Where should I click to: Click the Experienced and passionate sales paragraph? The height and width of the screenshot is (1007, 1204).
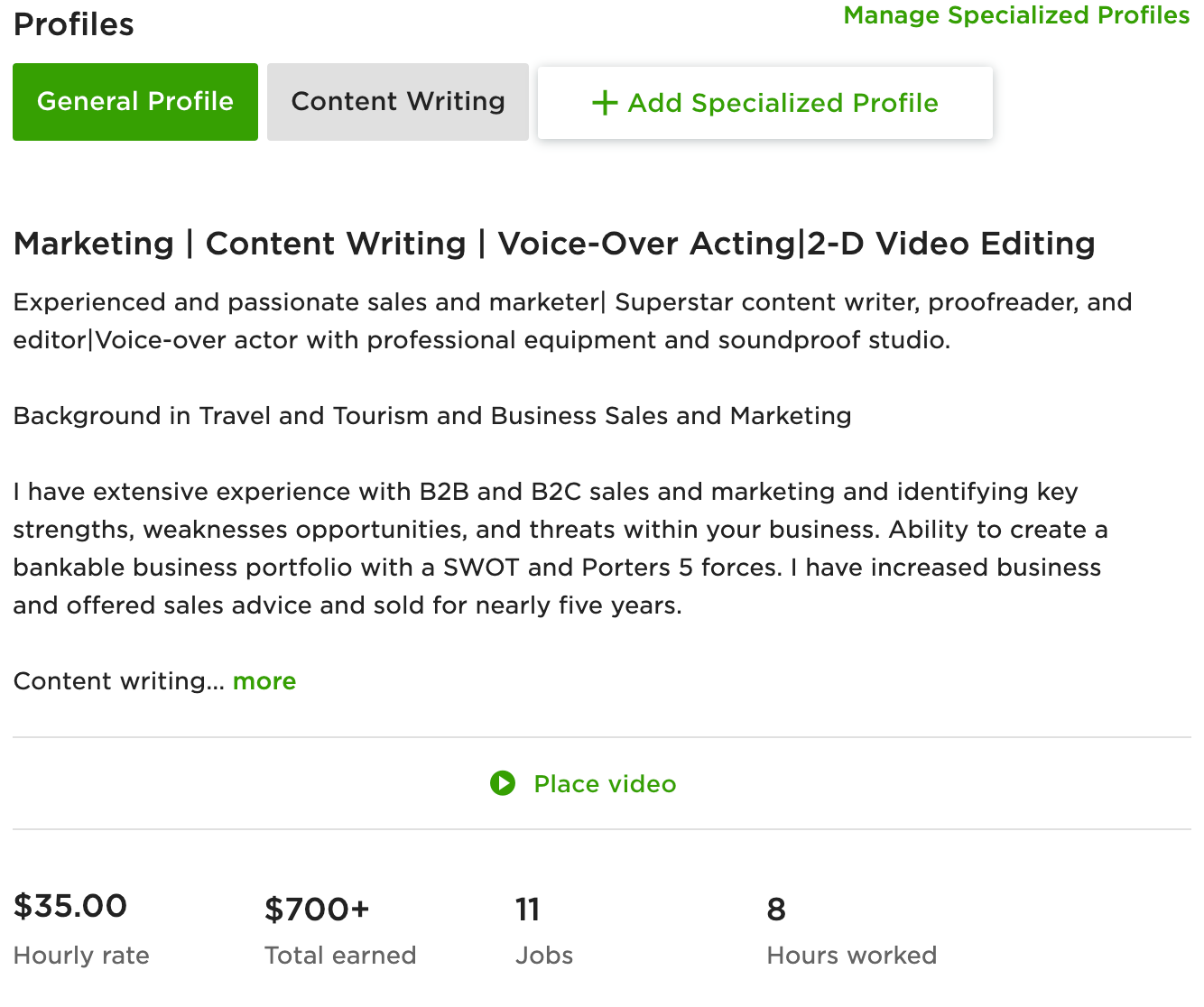pos(572,321)
